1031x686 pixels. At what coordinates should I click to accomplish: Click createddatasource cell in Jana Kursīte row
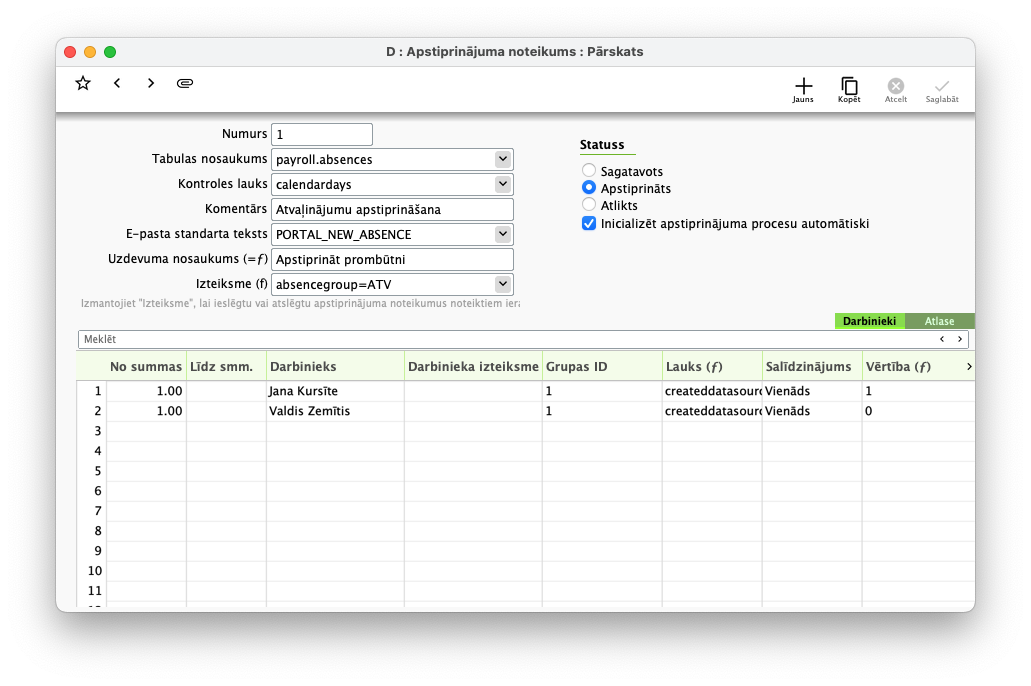coord(712,391)
